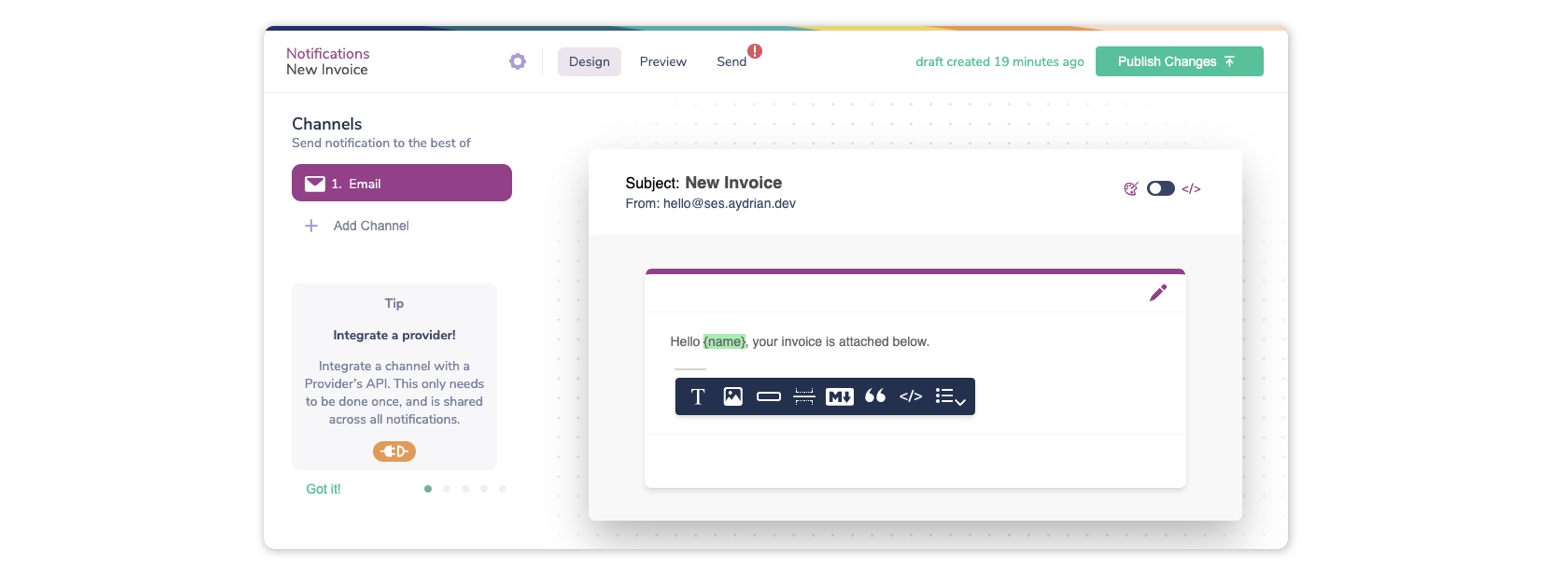Click the orange plug provider icon
The width and height of the screenshot is (1552, 574).
[394, 451]
